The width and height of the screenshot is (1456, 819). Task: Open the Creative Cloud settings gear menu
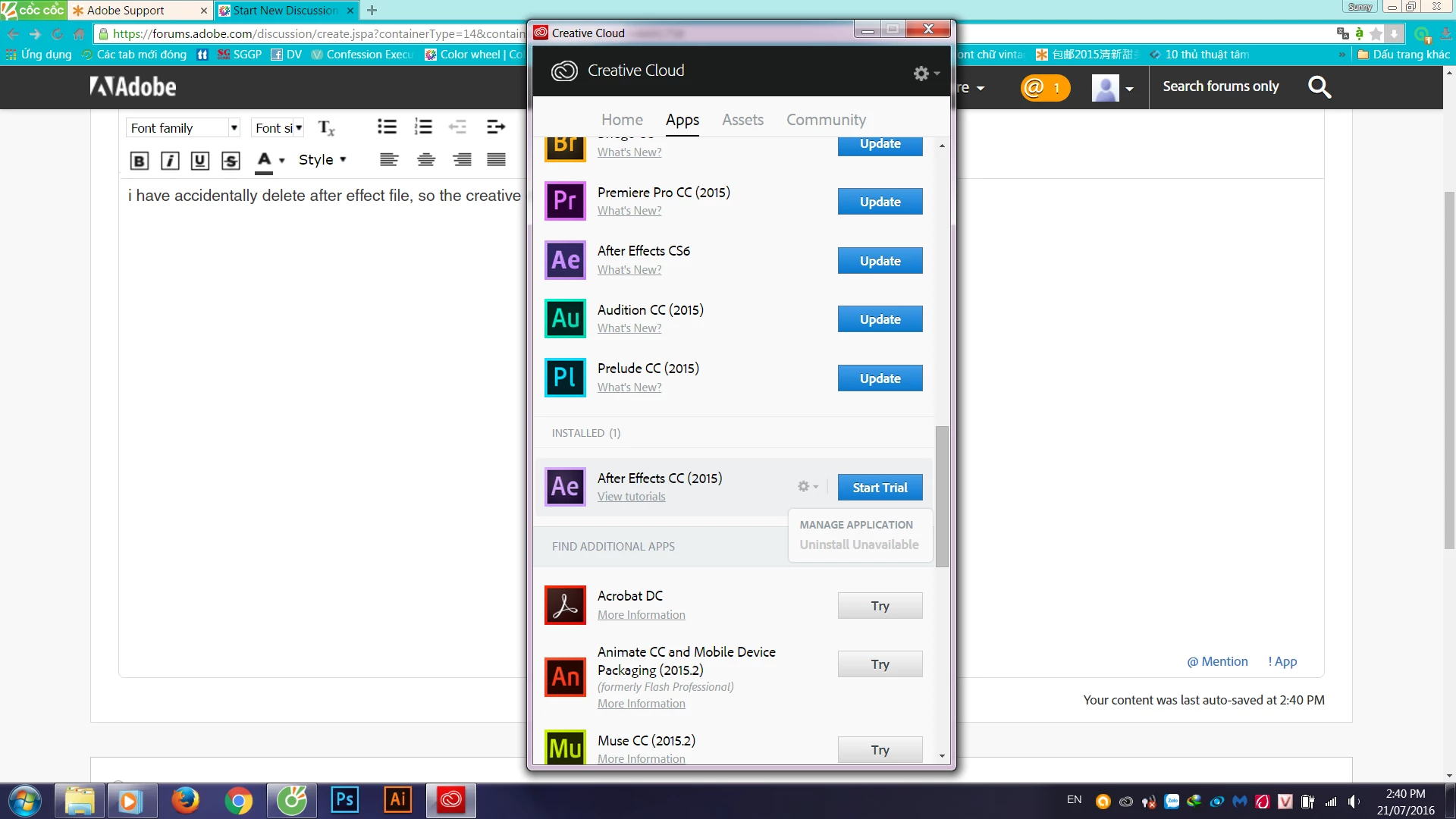coord(926,73)
